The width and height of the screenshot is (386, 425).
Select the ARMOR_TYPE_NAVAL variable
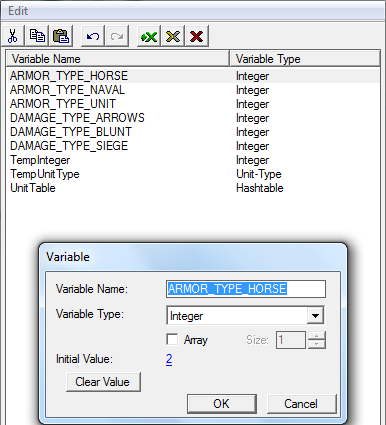(x=67, y=90)
